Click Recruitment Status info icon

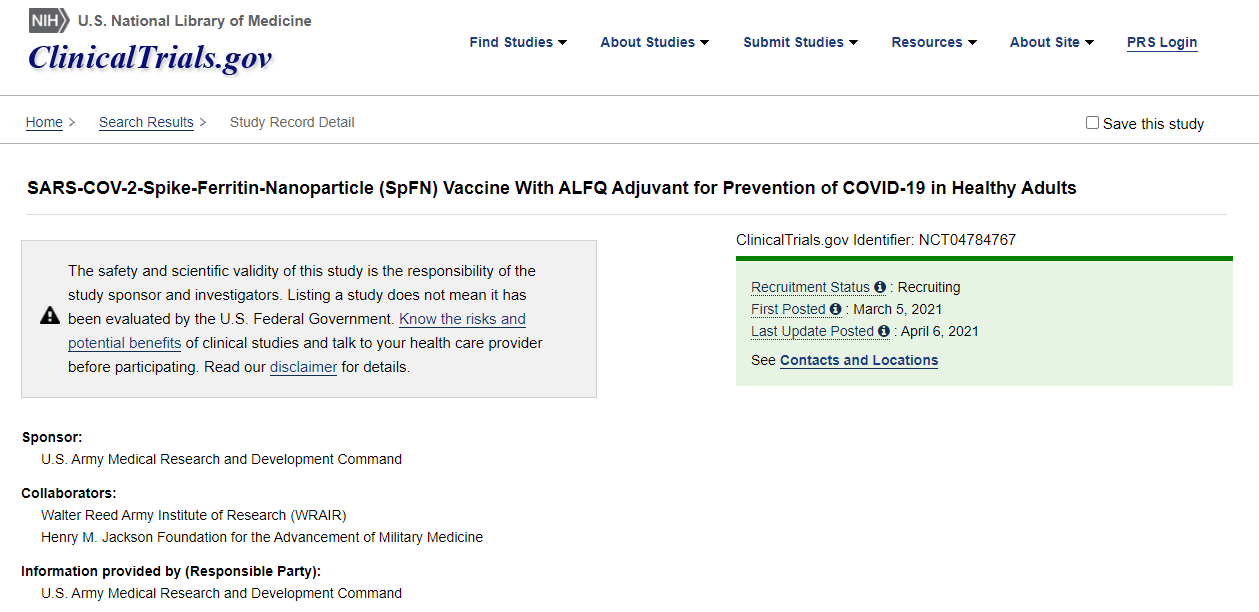(x=880, y=288)
